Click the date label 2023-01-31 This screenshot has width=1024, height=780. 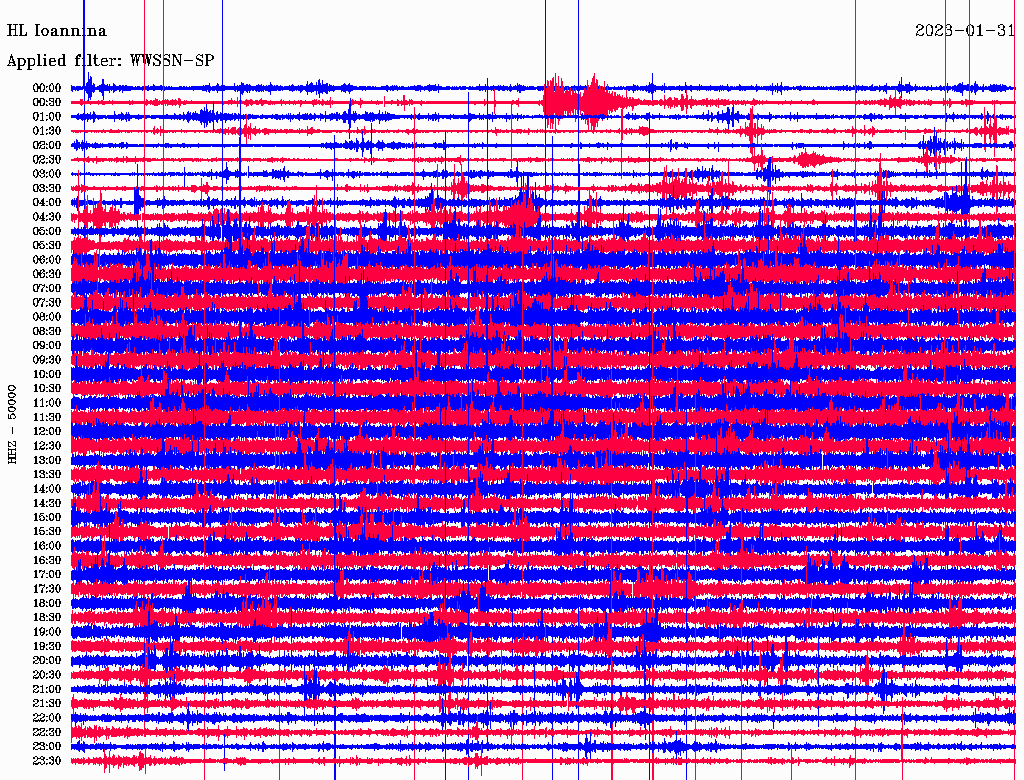point(965,31)
